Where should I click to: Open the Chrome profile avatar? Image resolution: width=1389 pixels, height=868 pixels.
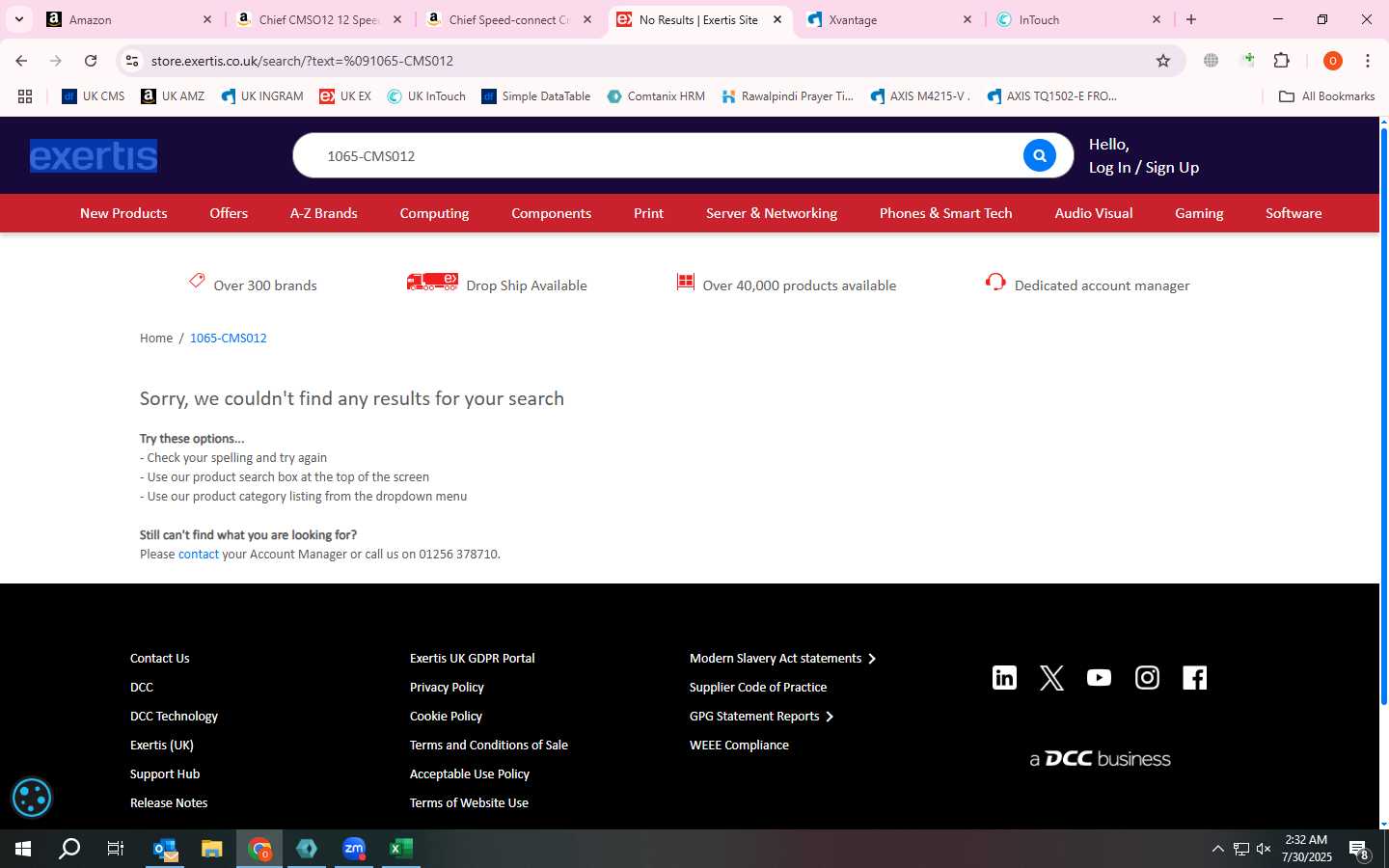click(x=1333, y=61)
